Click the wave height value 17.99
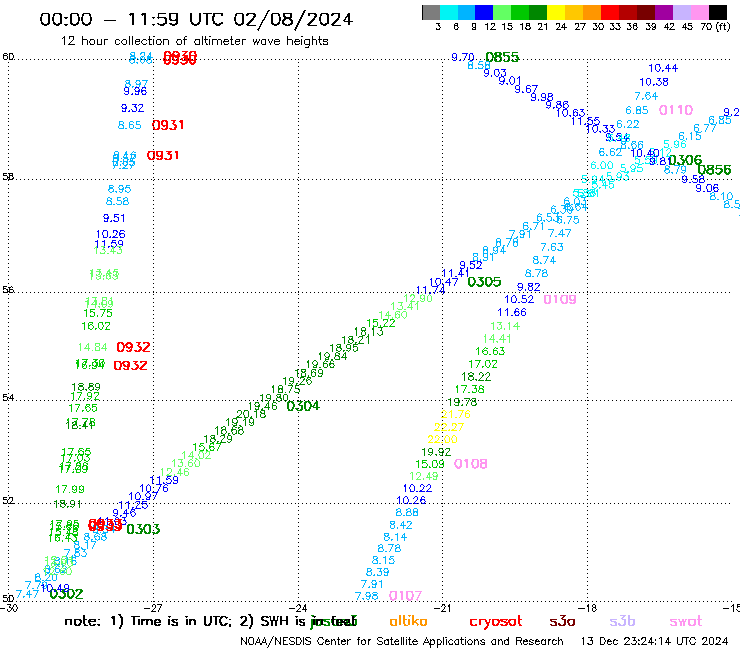The height and width of the screenshot is (650, 740). (70, 489)
